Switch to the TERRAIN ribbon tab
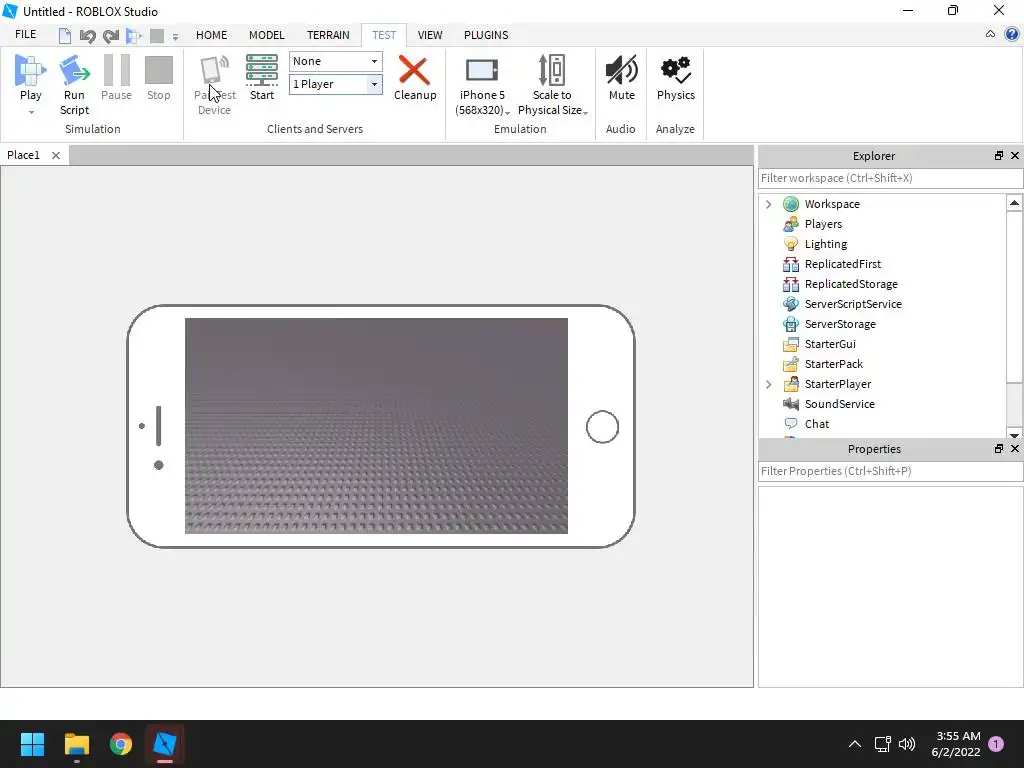This screenshot has height=768, width=1024. coord(328,35)
